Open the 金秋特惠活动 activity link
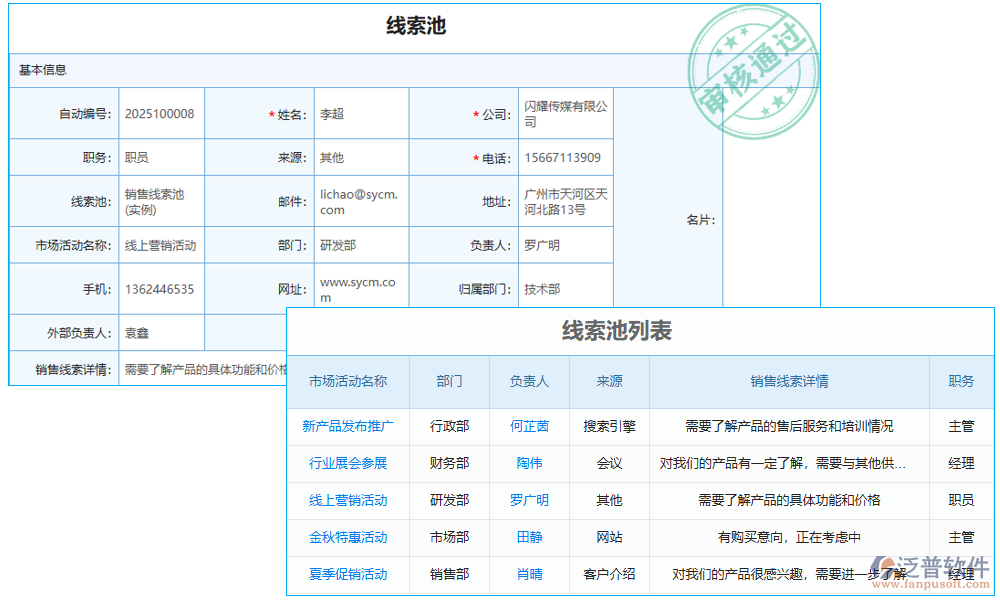Image resolution: width=1000 pixels, height=600 pixels. [x=347, y=538]
